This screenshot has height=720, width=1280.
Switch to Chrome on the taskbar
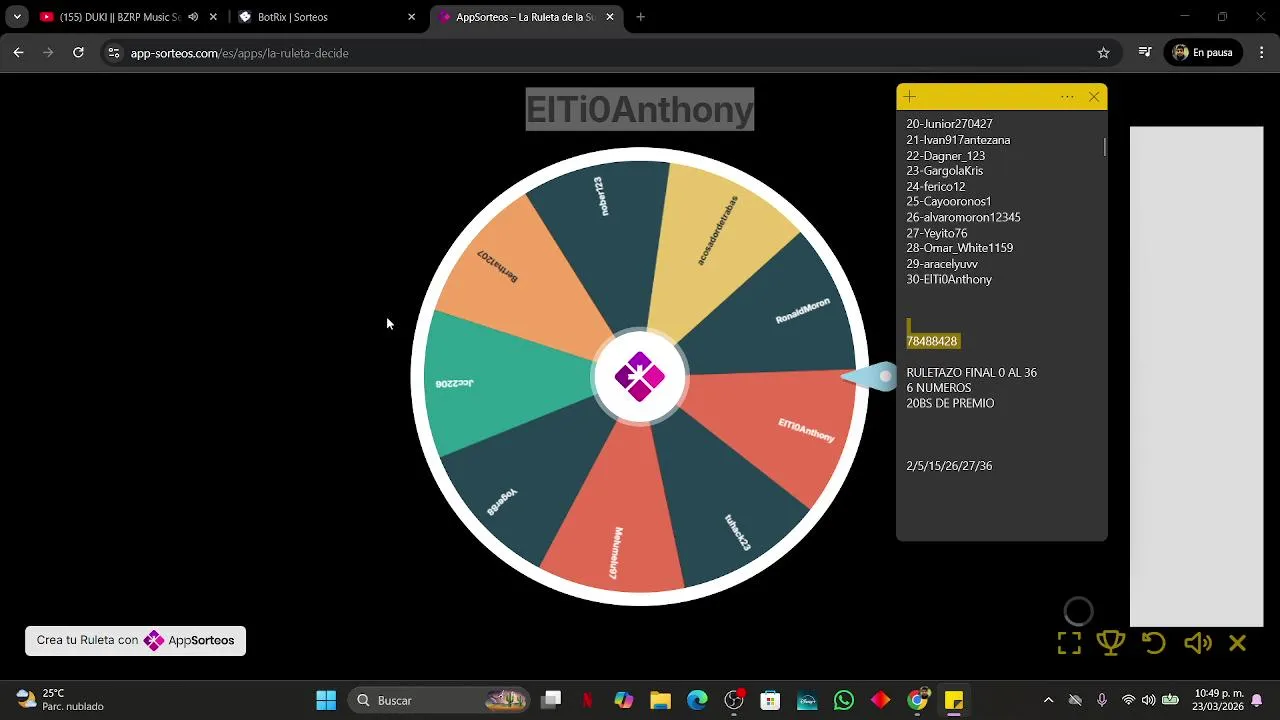[x=917, y=700]
